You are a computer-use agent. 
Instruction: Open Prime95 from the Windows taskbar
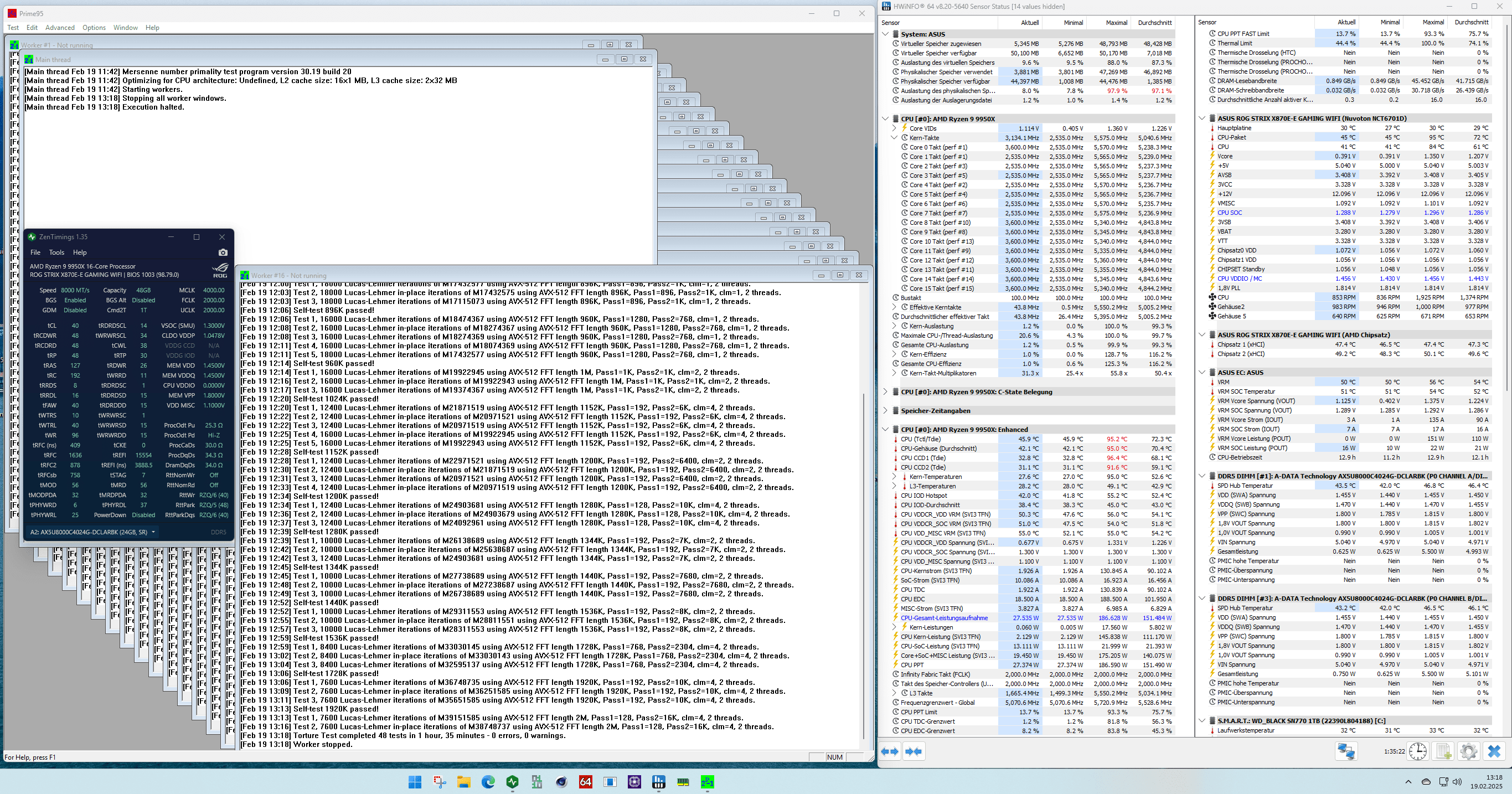click(x=708, y=782)
